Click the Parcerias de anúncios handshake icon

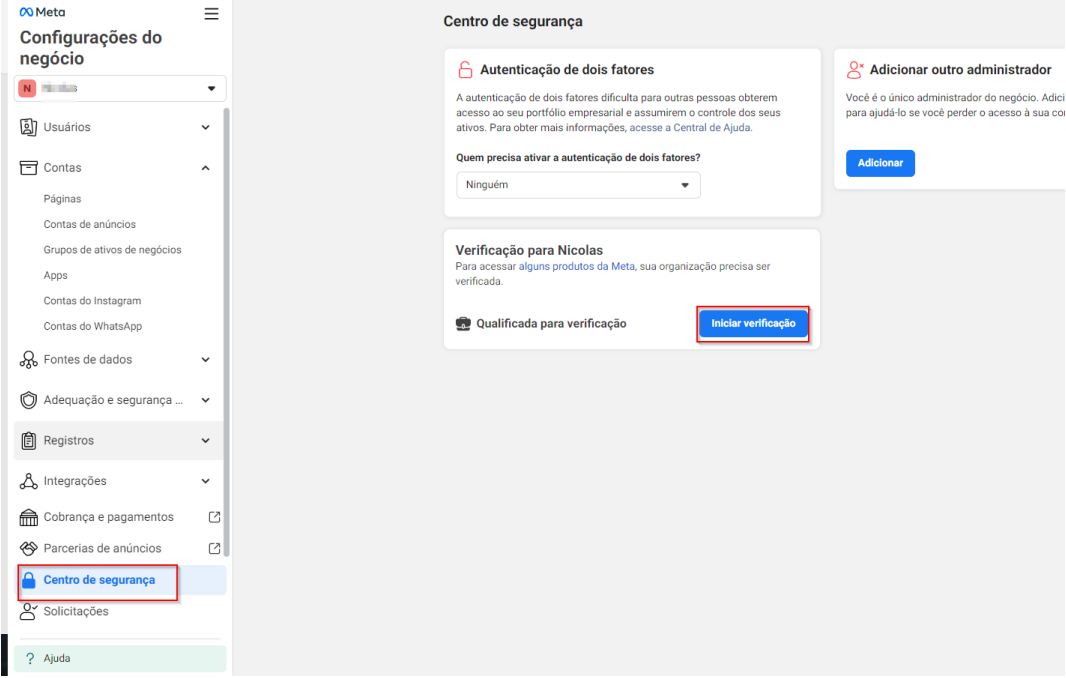point(29,548)
